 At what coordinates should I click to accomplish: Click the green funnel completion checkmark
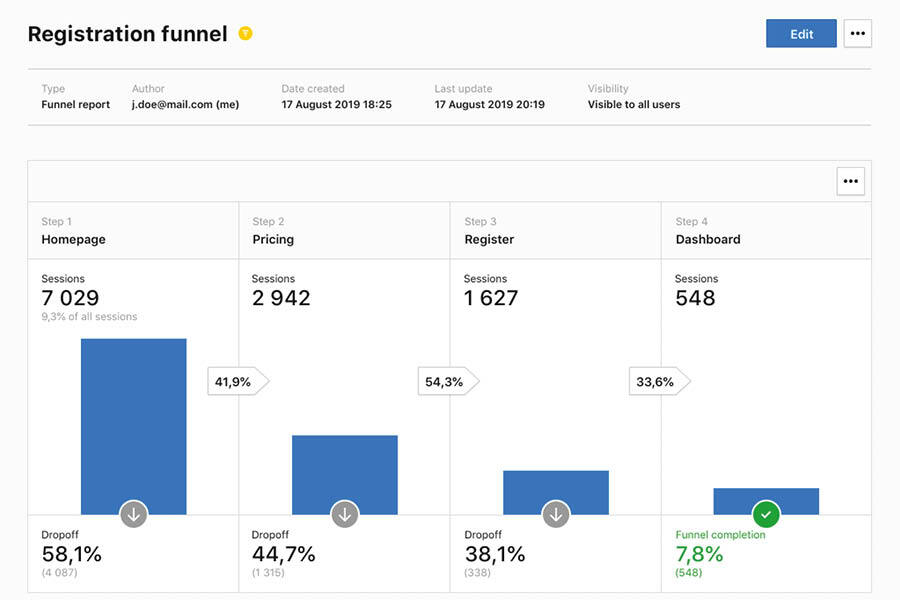click(766, 514)
